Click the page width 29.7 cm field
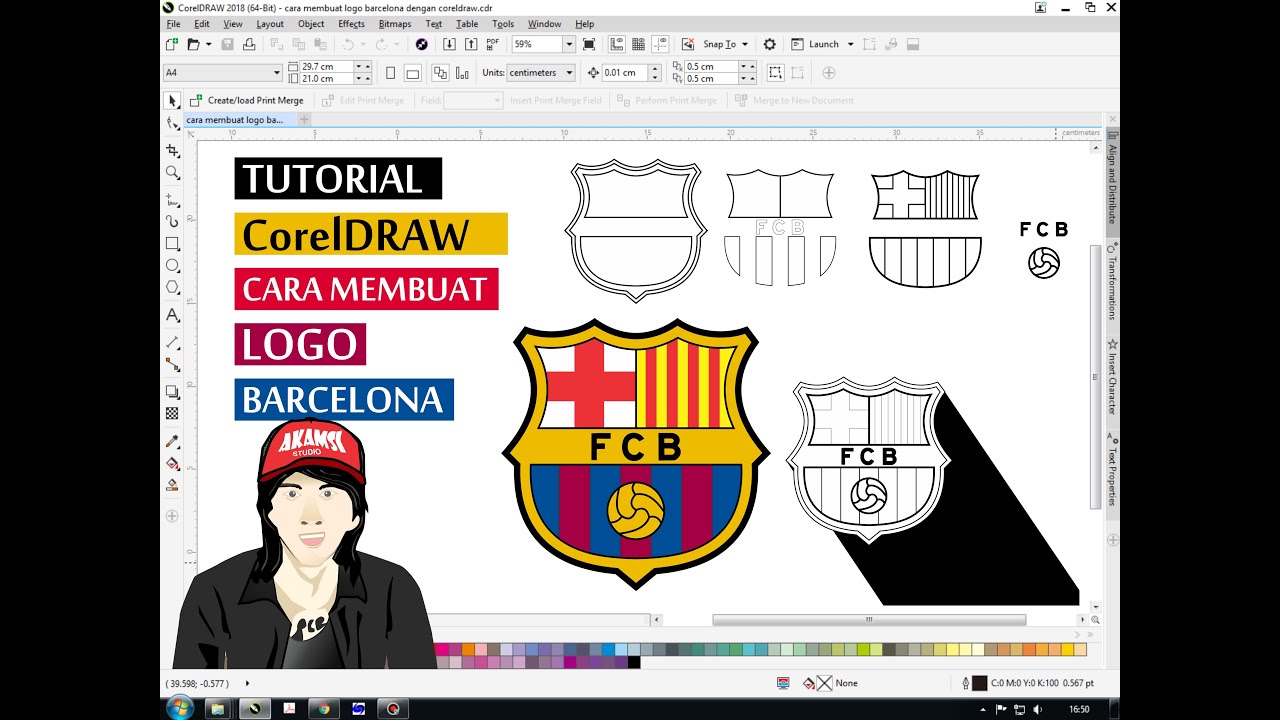Screen dimensions: 1280x720 tap(327, 67)
